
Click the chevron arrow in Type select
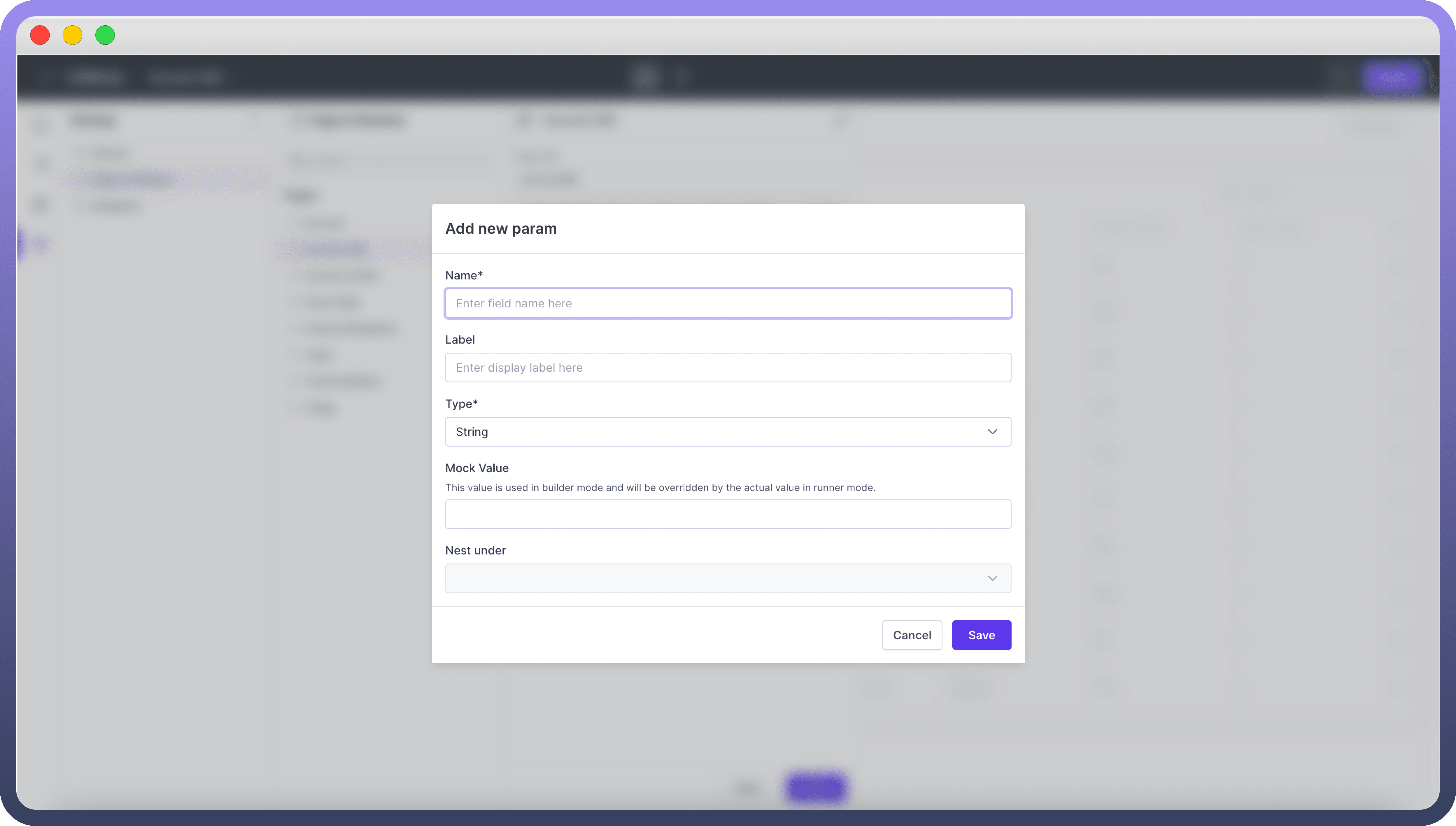(992, 432)
